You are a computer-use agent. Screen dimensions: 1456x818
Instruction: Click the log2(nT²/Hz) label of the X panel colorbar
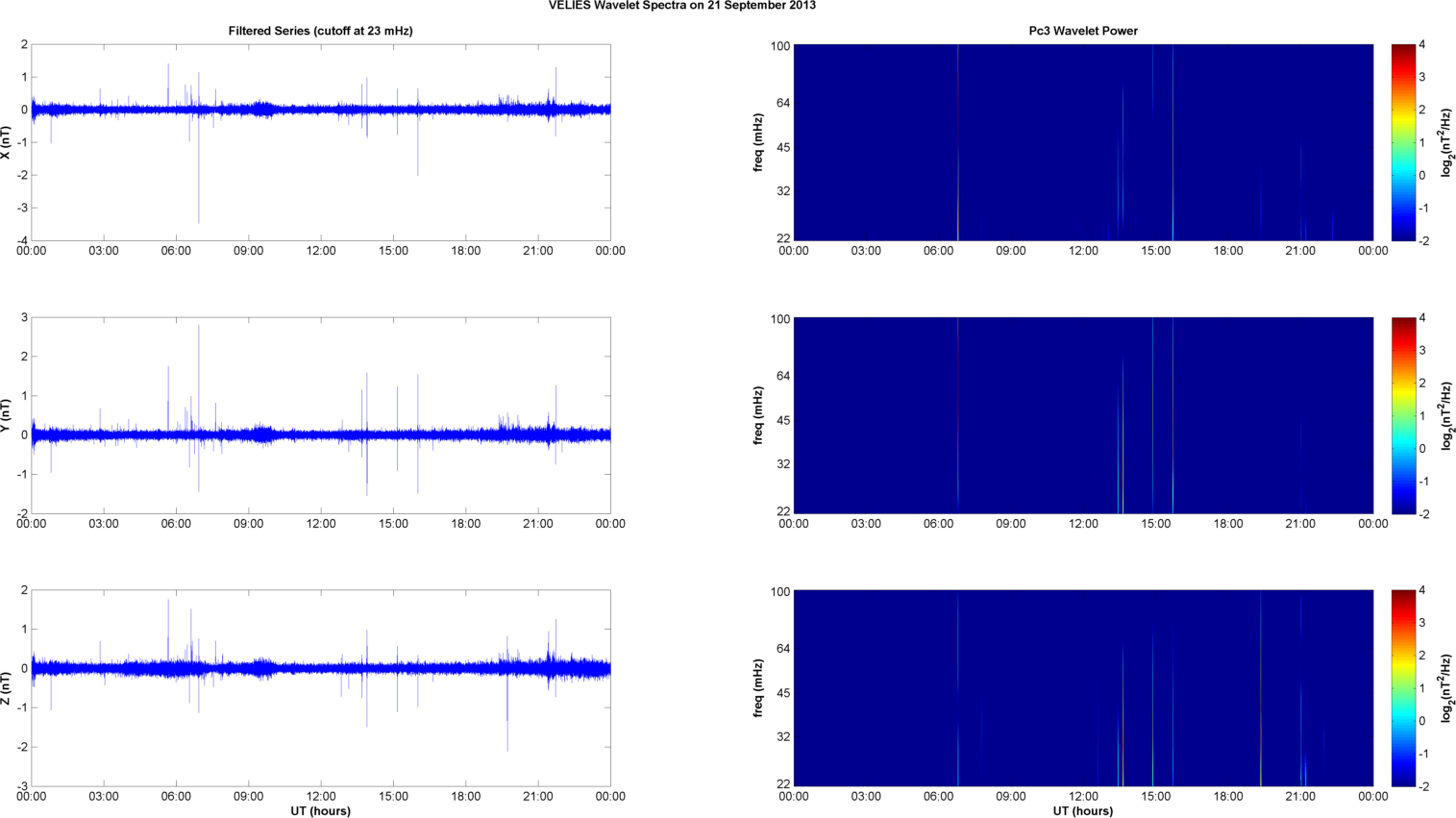point(1446,142)
